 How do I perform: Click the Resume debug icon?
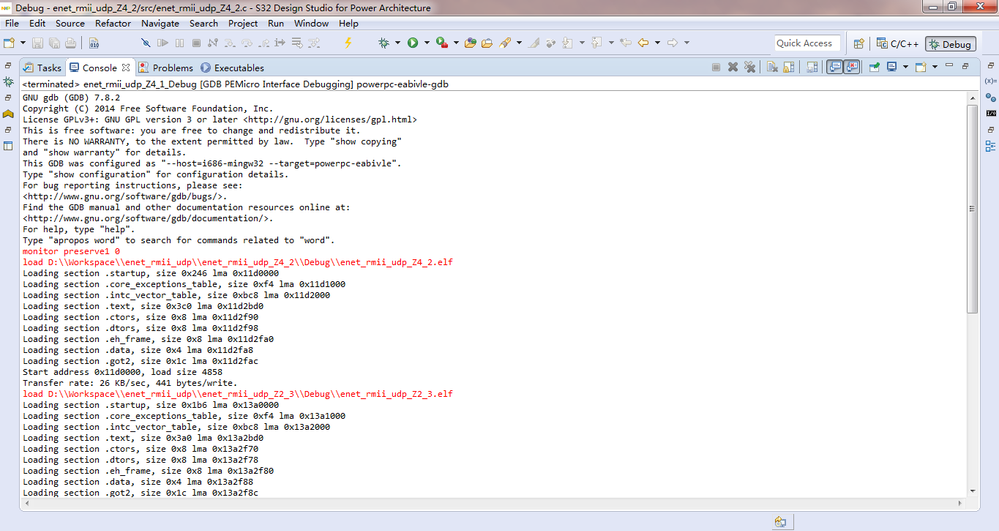(x=163, y=43)
